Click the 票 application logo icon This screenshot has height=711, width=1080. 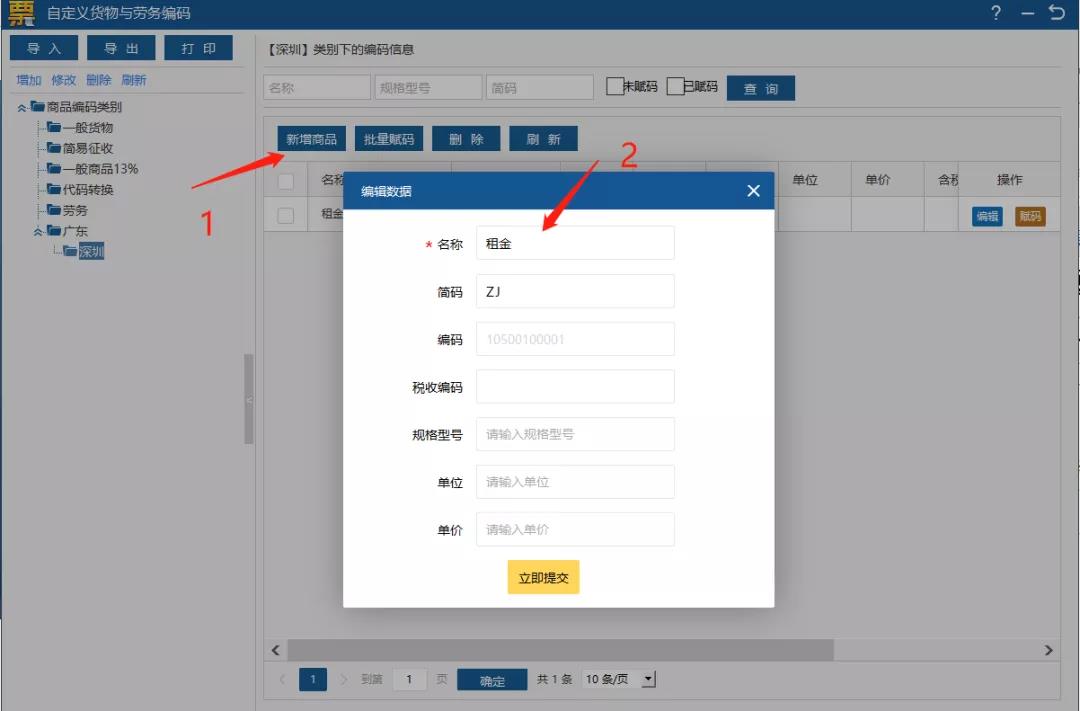(21, 13)
